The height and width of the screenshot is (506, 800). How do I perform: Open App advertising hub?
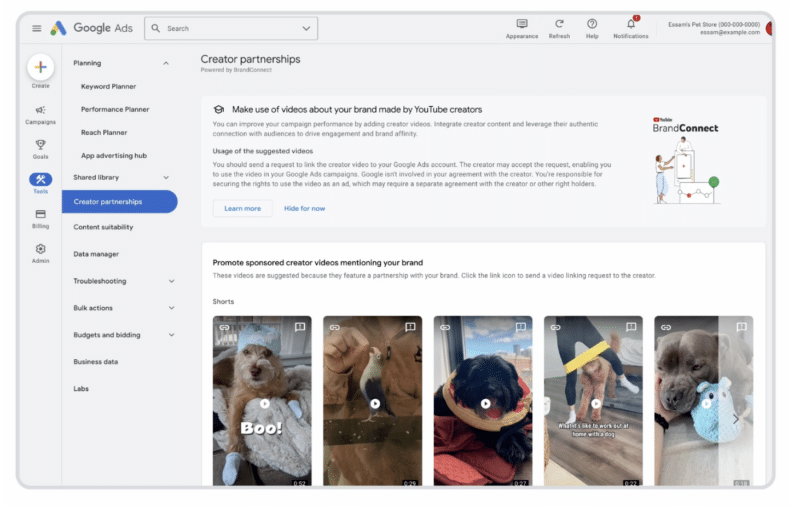pos(114,156)
